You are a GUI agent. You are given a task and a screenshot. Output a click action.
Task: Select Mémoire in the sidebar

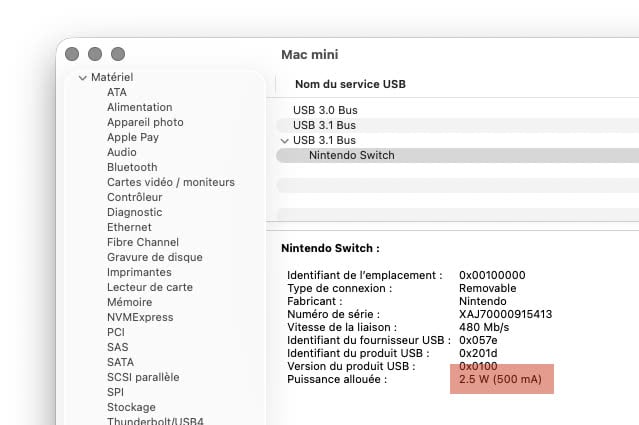130,302
